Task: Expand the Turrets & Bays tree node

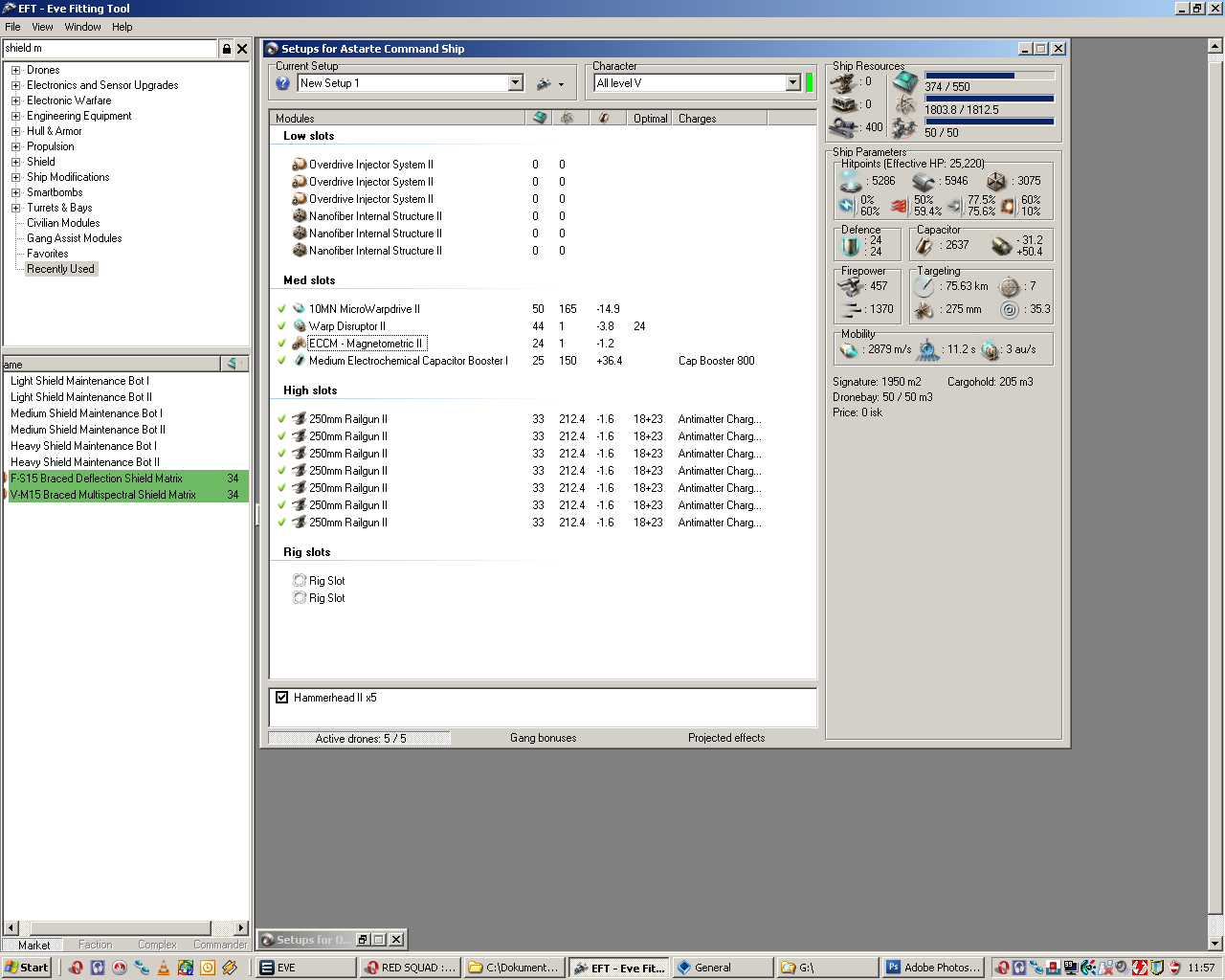Action: point(15,208)
